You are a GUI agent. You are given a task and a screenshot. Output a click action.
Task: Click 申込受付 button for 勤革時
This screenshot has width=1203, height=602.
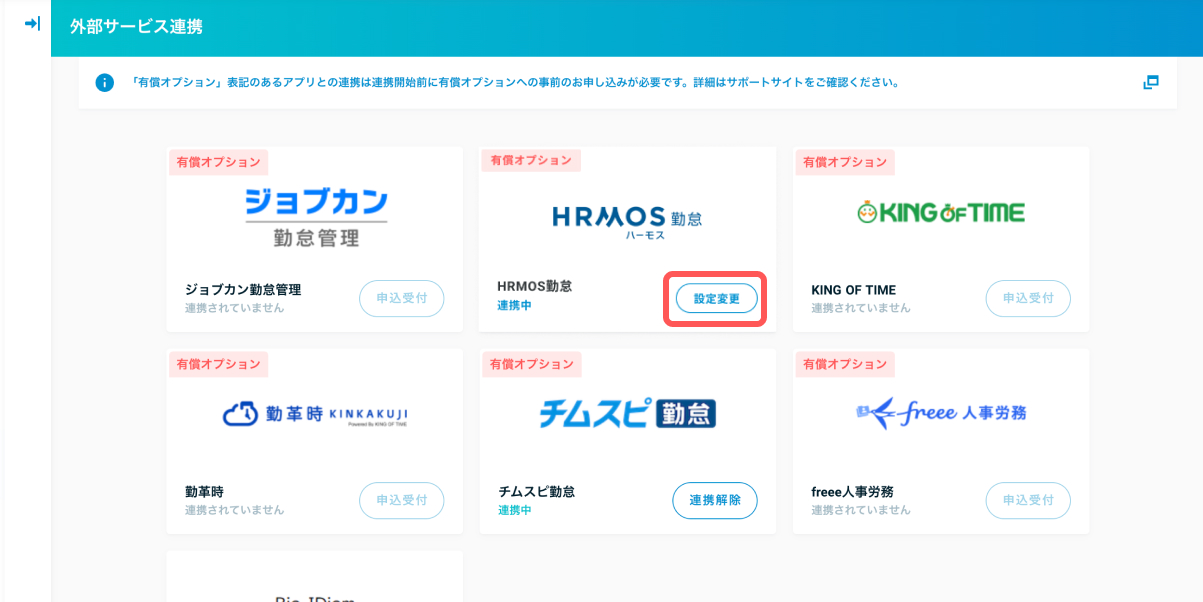(x=402, y=500)
